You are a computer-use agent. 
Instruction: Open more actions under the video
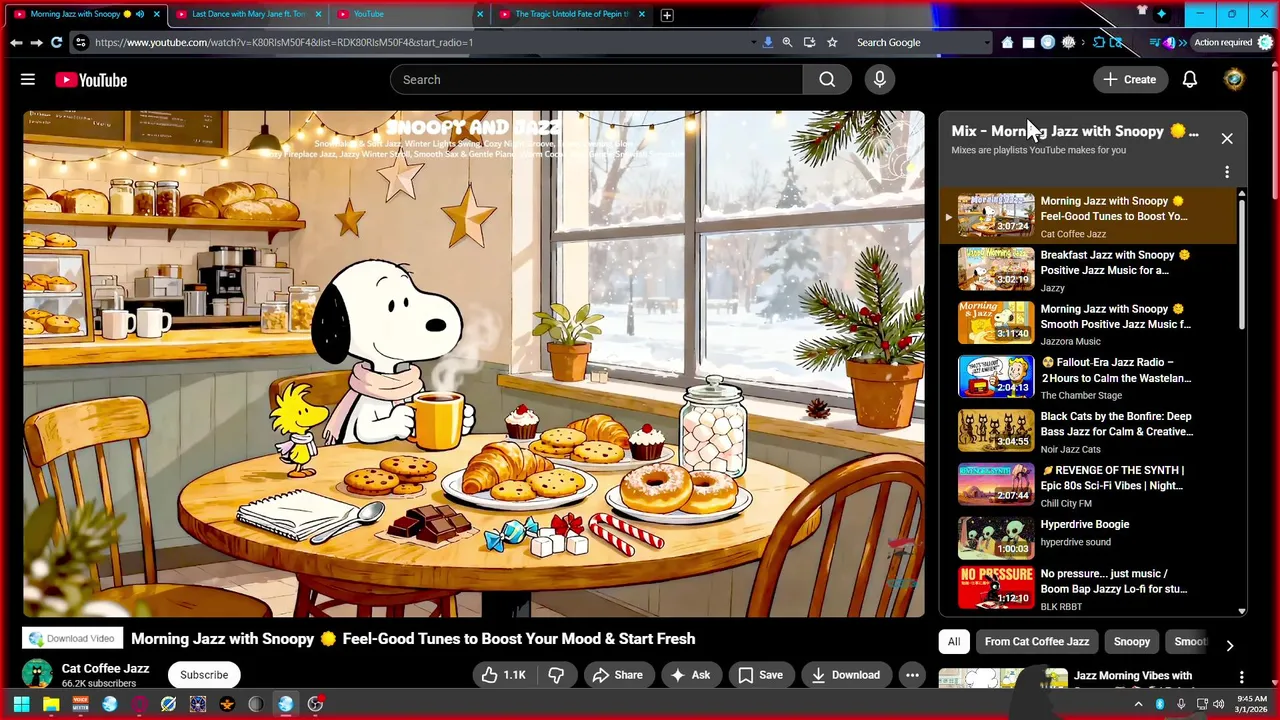coord(912,675)
